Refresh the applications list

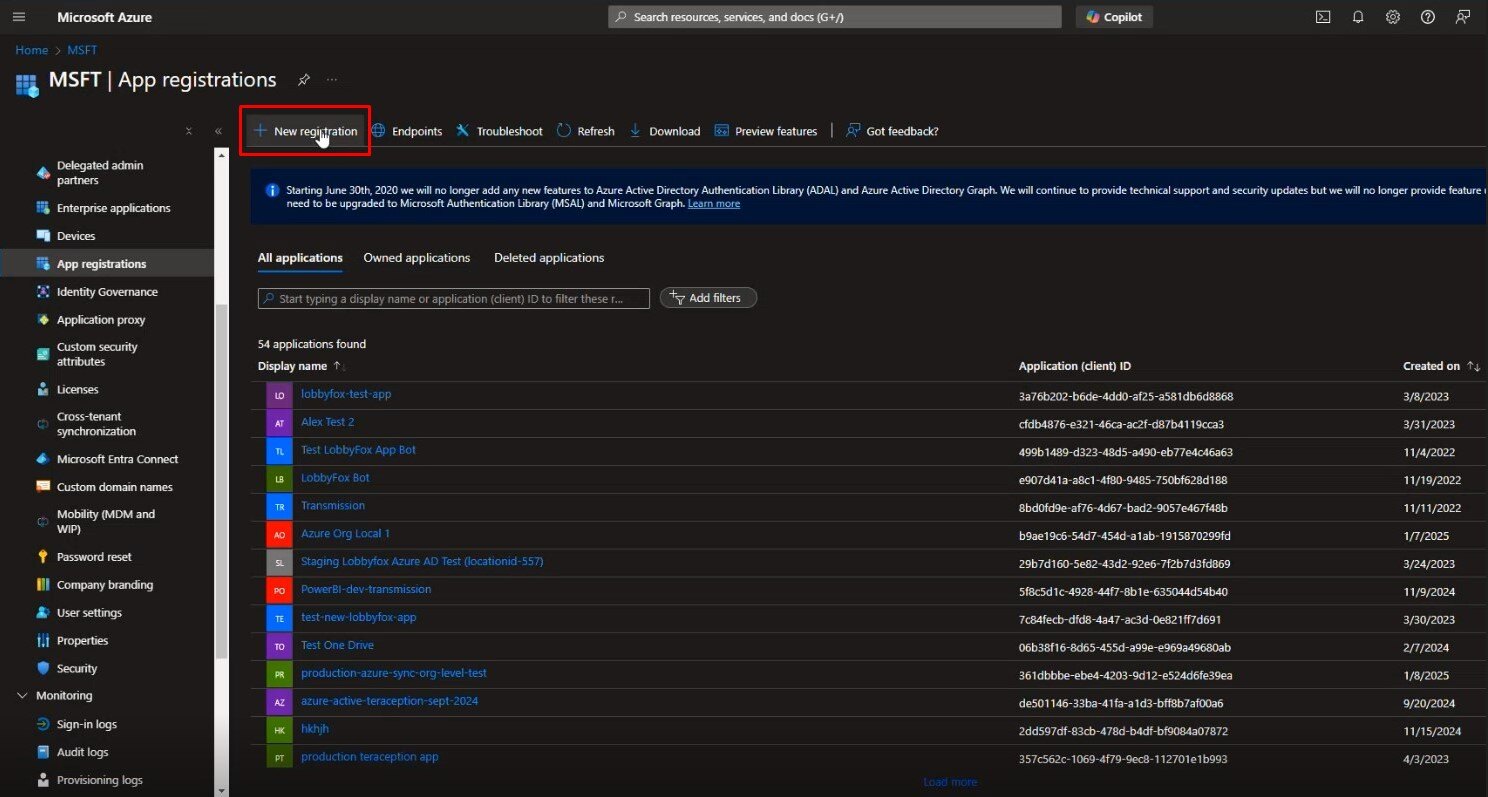pyautogui.click(x=585, y=131)
